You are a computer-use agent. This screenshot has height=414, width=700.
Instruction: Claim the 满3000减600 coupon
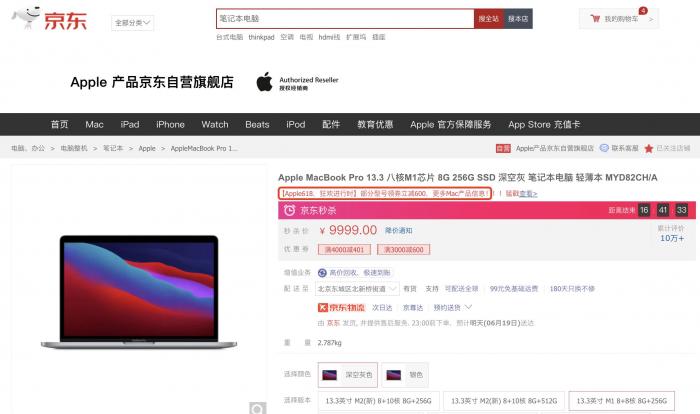tap(404, 250)
